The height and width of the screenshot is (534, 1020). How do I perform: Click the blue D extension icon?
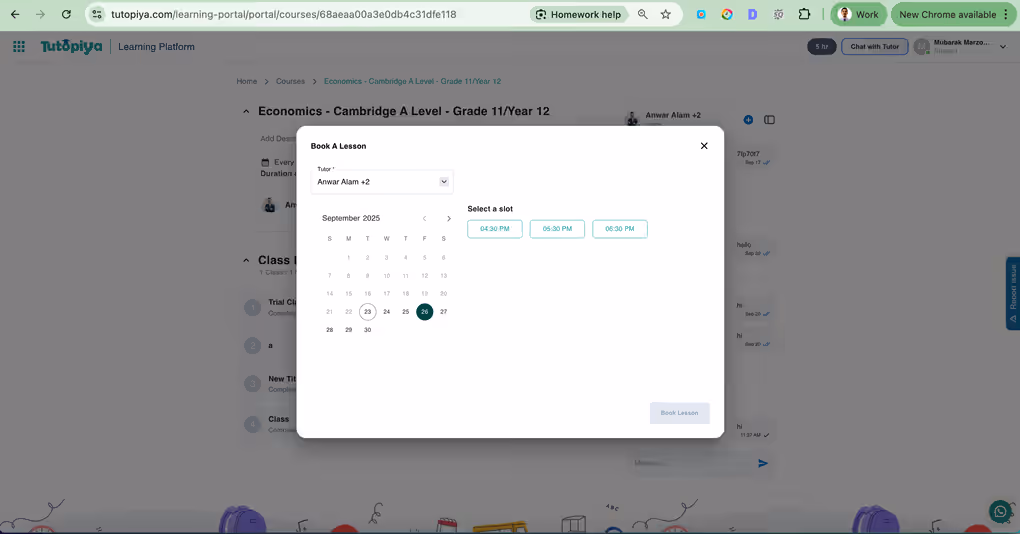753,14
